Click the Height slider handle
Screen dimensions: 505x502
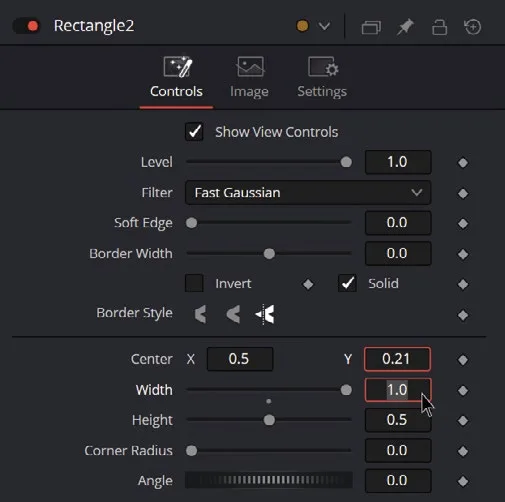pyautogui.click(x=269, y=420)
